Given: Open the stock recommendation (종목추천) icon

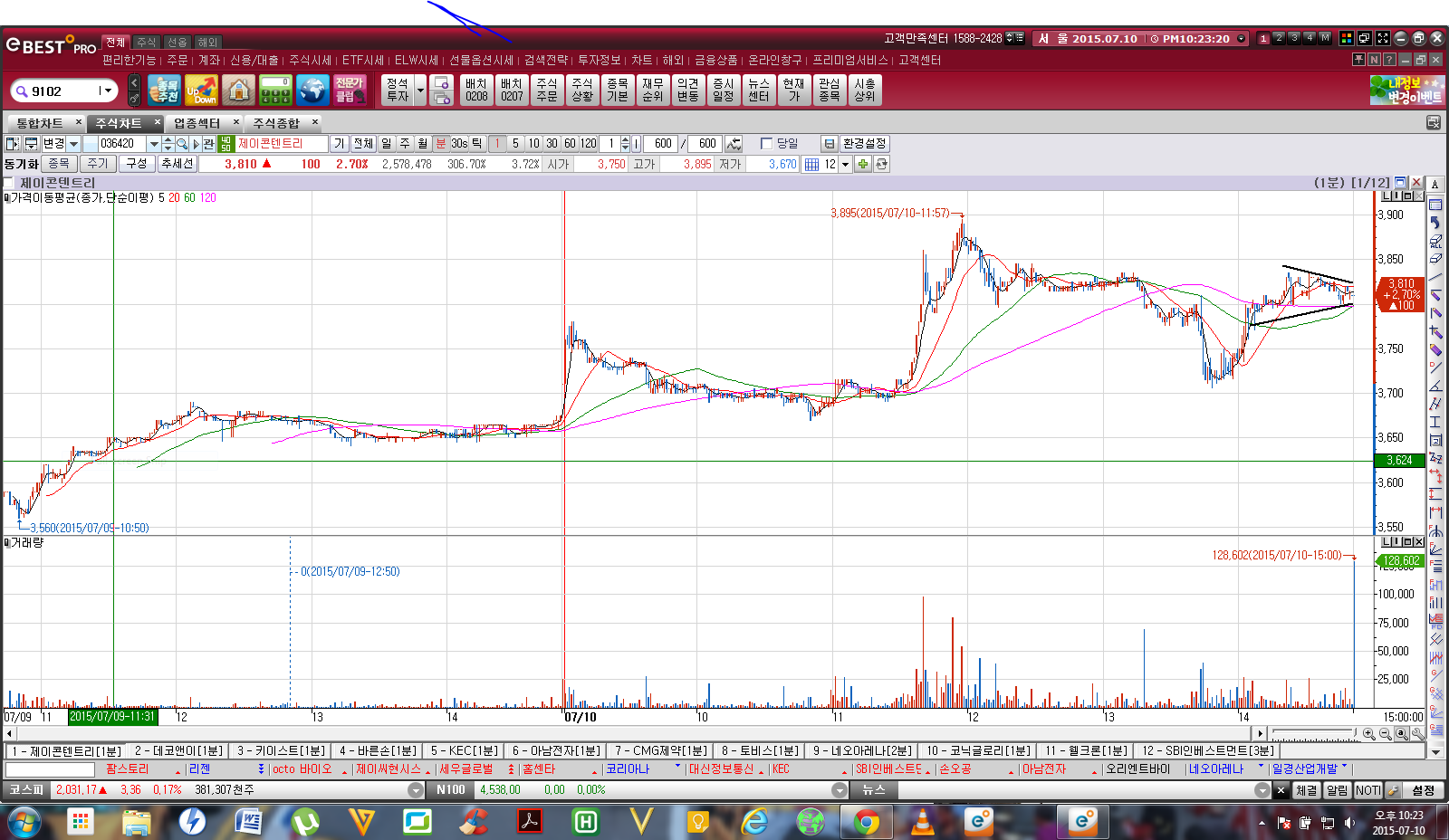Looking at the screenshot, I should pyautogui.click(x=165, y=90).
